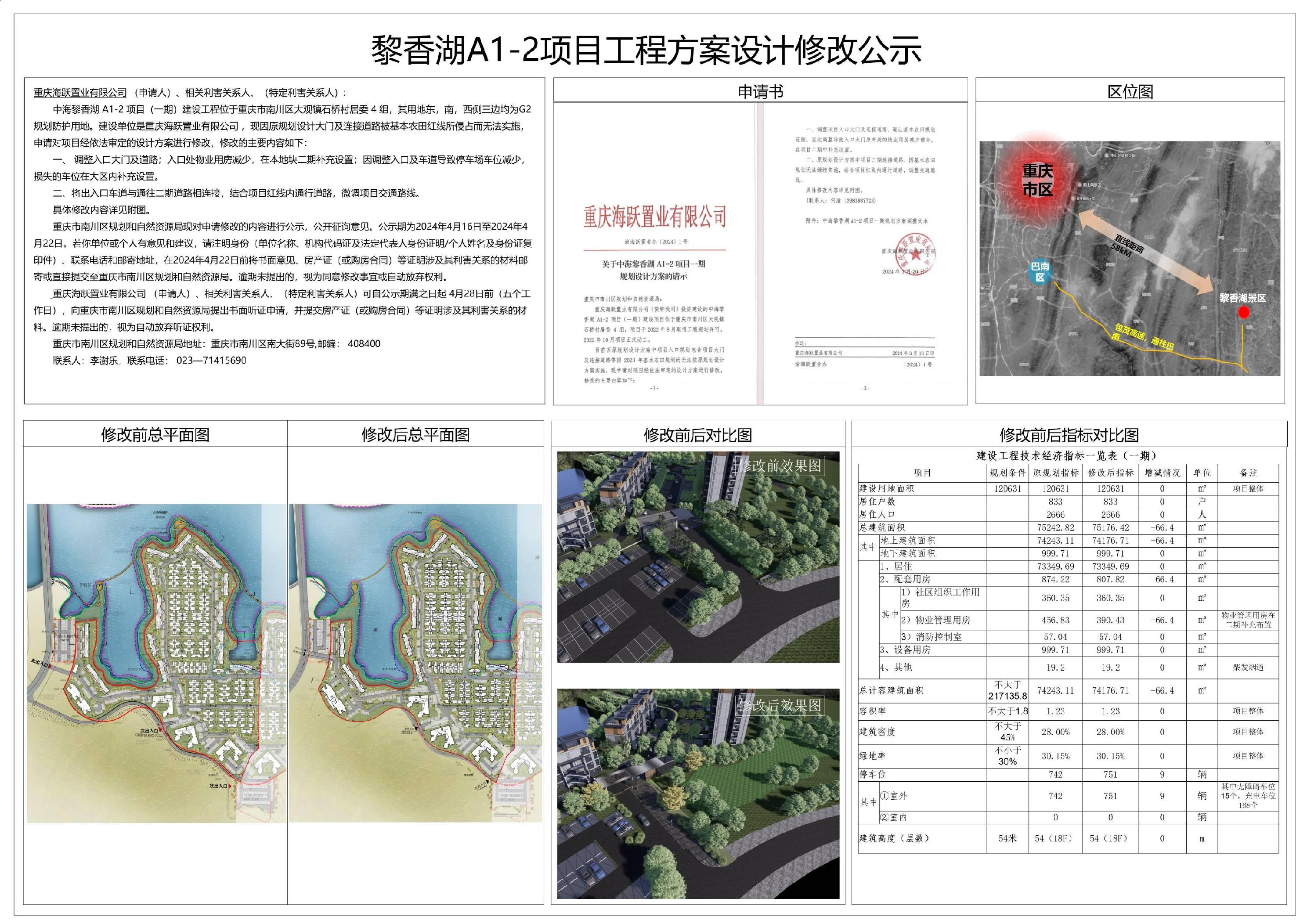Click the main title 黎香湖A1-2项目工程方案设计修改公示
This screenshot has width=1307, height=924.
(646, 50)
